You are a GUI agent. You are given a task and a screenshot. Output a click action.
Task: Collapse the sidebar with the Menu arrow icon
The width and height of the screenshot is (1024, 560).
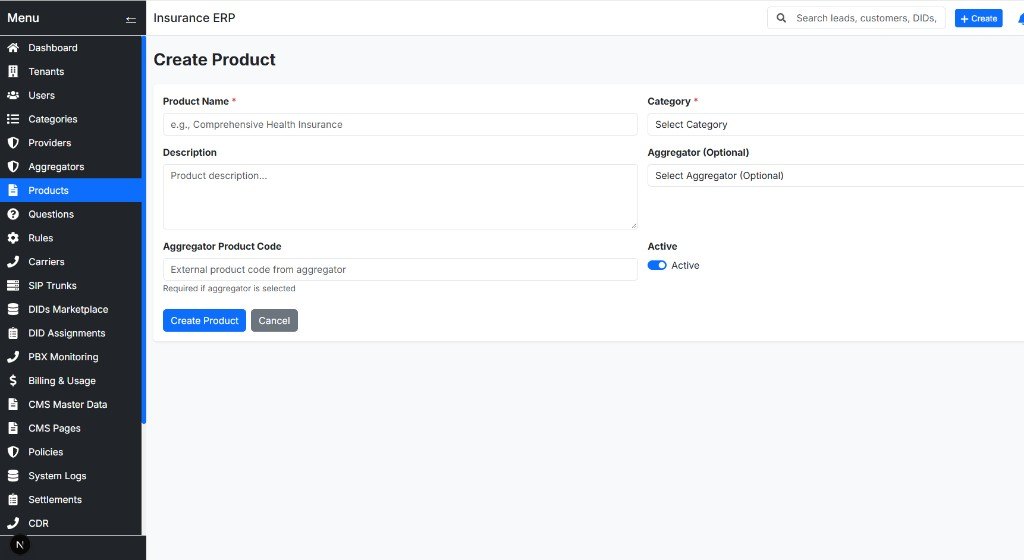coord(131,20)
